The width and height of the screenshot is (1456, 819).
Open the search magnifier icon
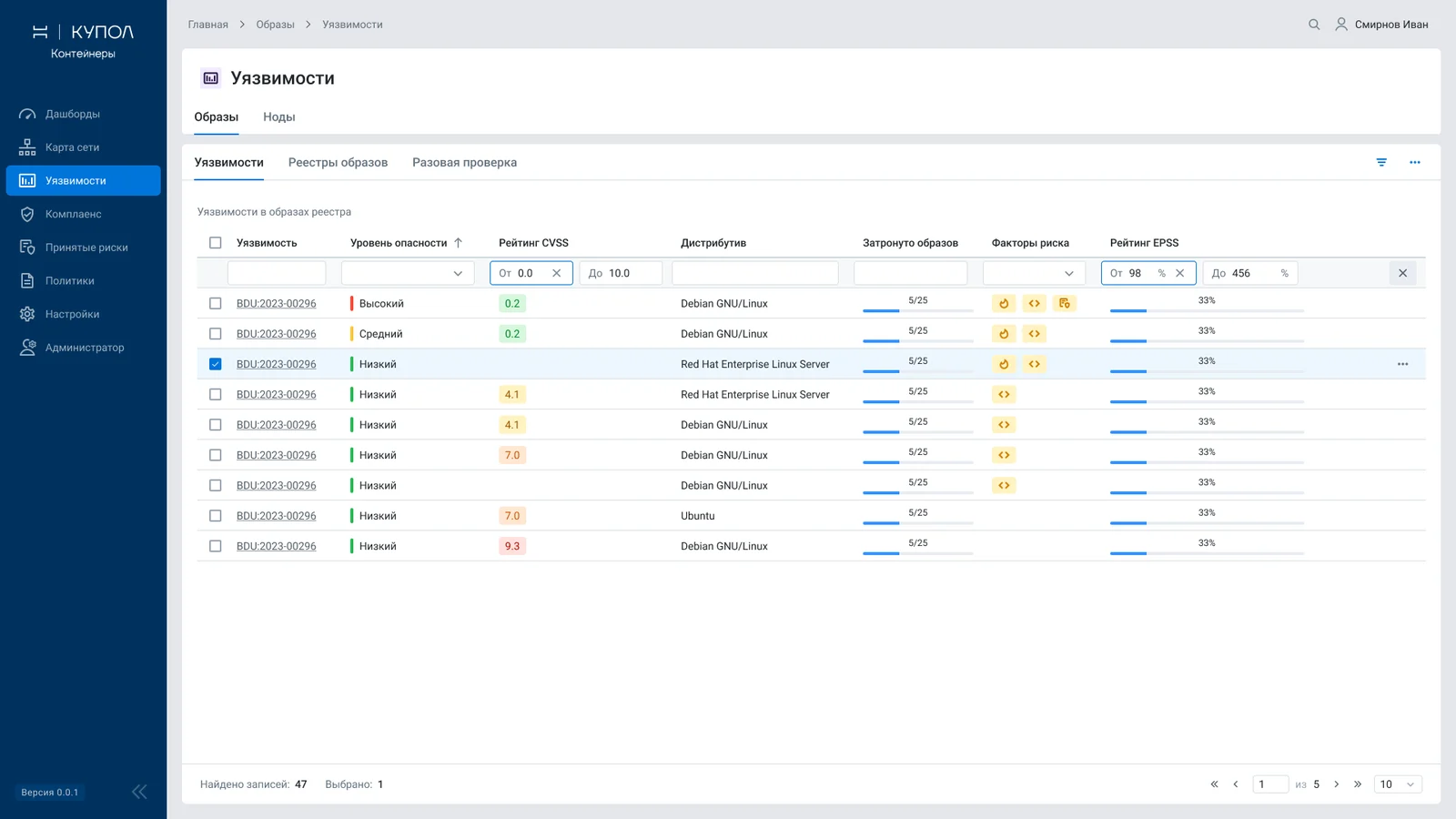[1314, 25]
